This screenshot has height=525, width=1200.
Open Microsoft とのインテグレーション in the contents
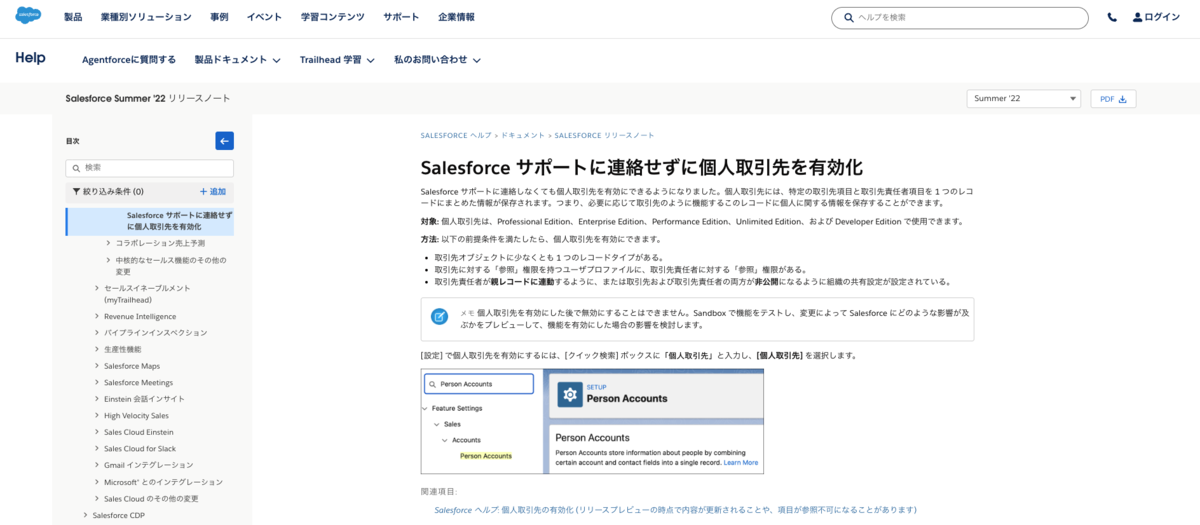[163, 482]
